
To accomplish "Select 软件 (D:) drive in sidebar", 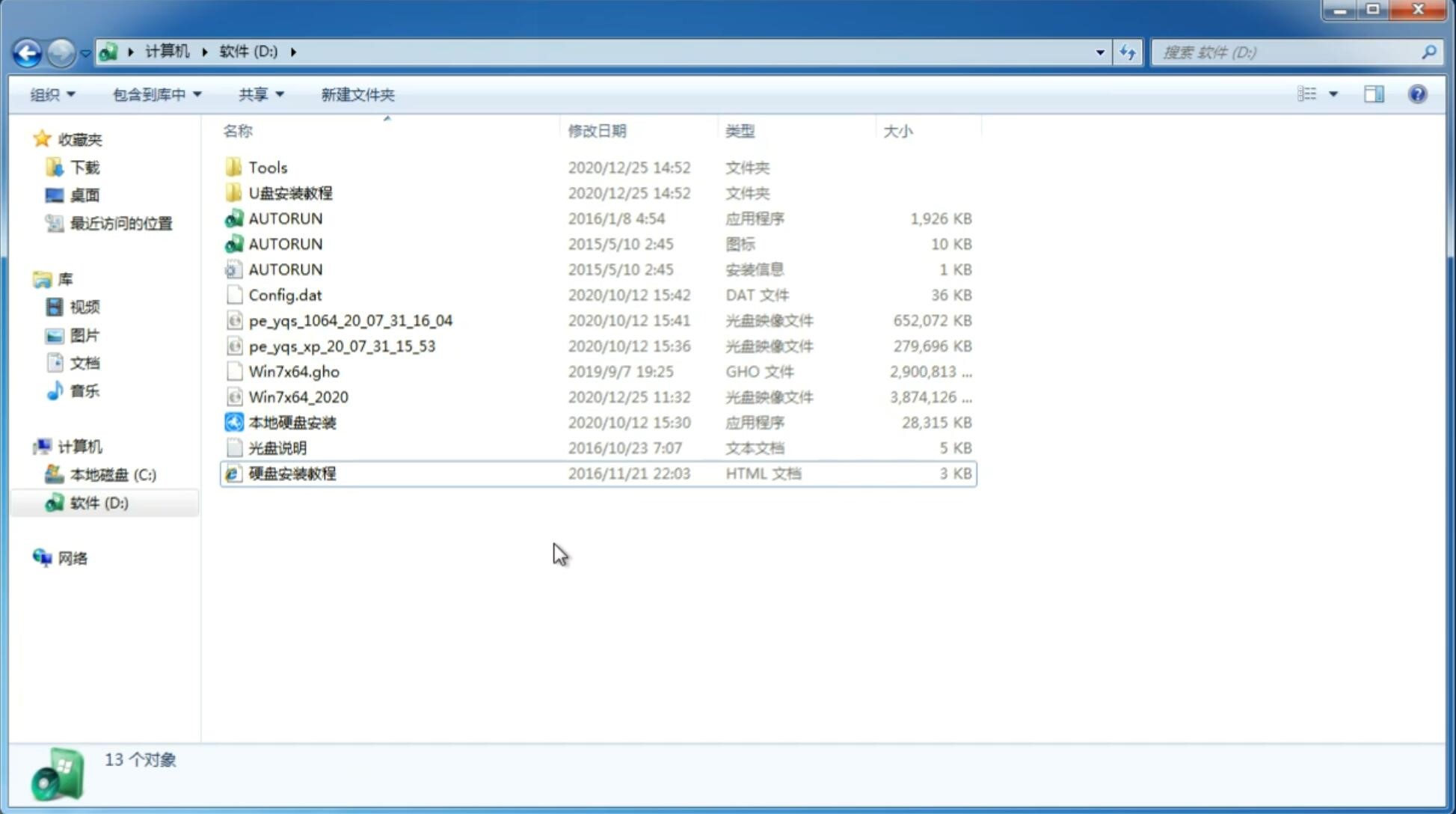I will pos(98,503).
